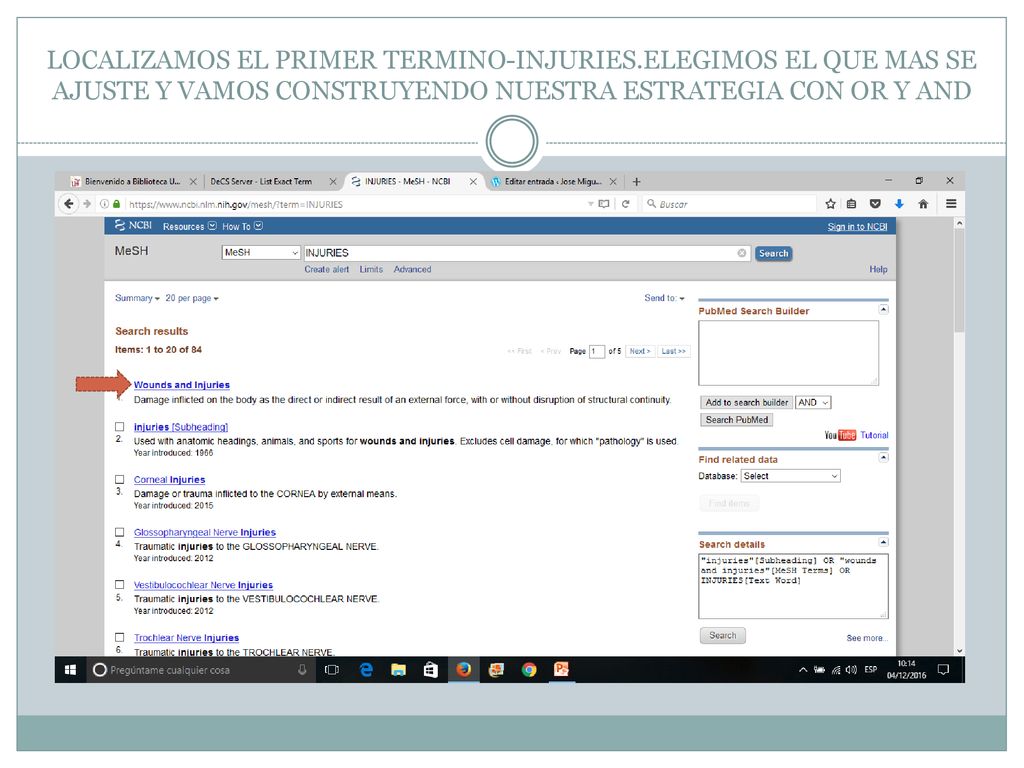Screen dimensions: 1024x768
Task: Click Add to search builder
Action: (746, 402)
